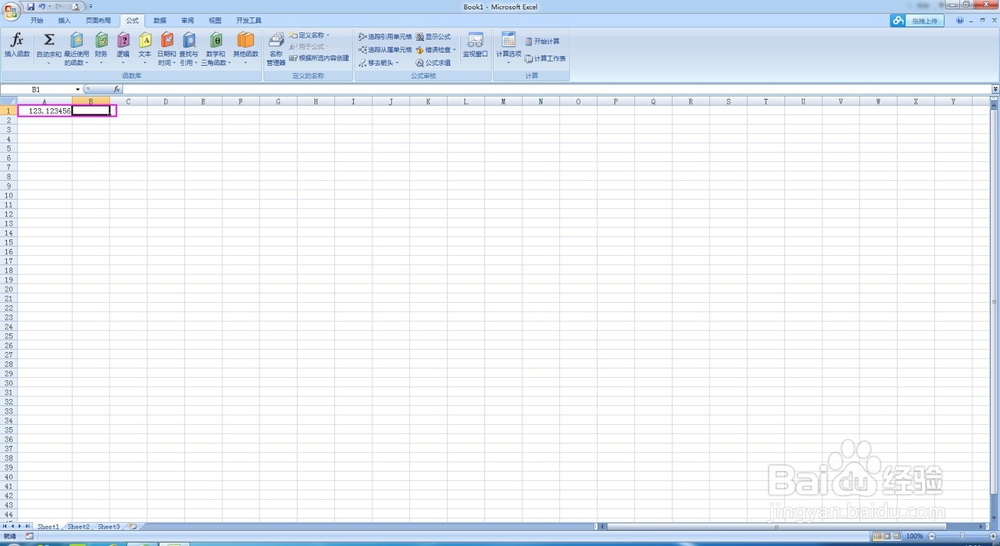Click Undo in Quick Access Toolbar
Image resolution: width=1000 pixels, height=546 pixels.
click(42, 6)
